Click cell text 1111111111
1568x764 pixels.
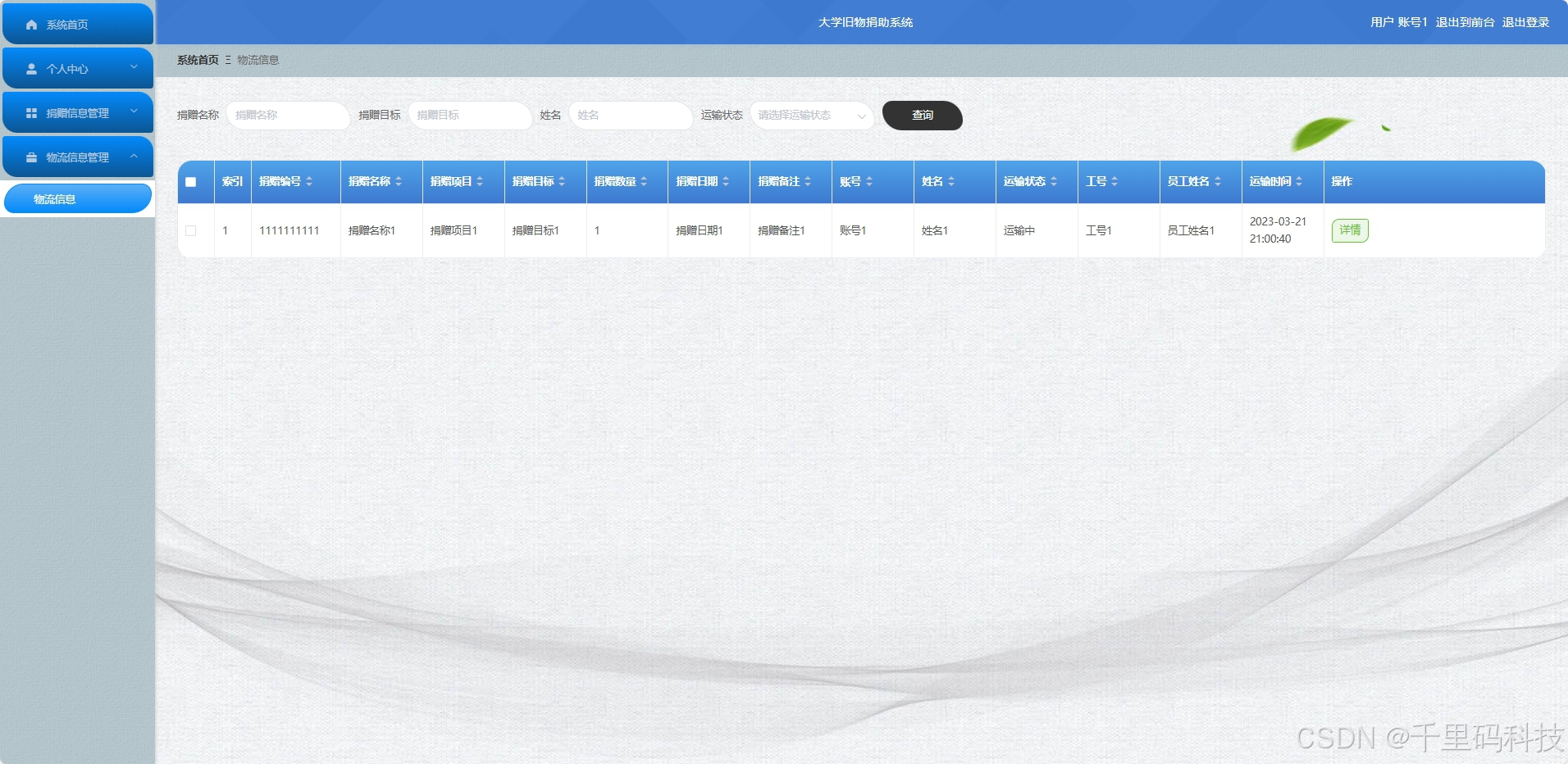pyautogui.click(x=289, y=230)
